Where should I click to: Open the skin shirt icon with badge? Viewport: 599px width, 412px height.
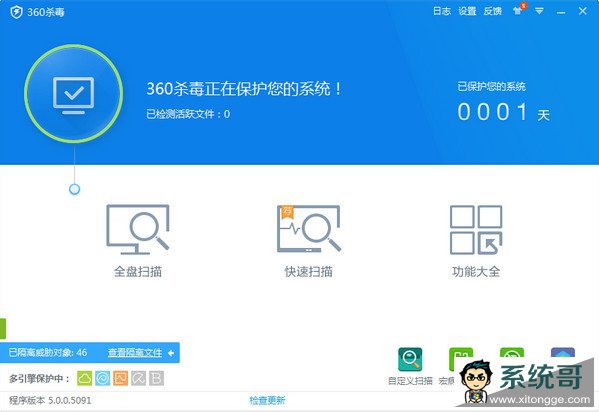coord(519,10)
